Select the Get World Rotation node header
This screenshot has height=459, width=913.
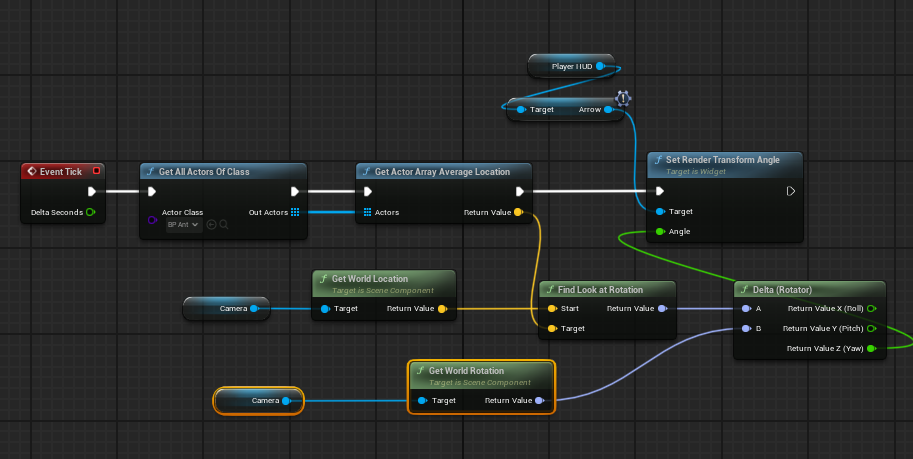click(x=482, y=376)
